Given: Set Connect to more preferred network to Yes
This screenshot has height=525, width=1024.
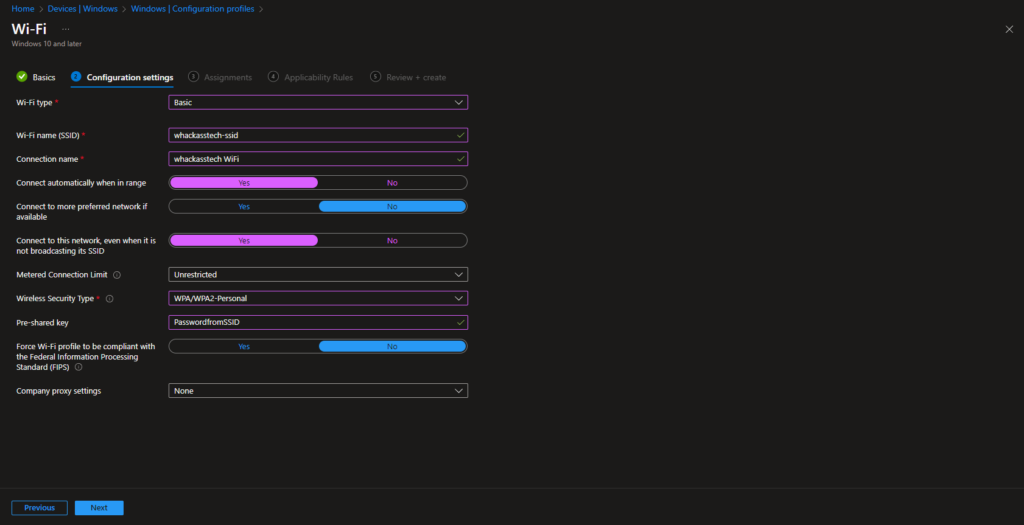Looking at the screenshot, I should pos(244,206).
